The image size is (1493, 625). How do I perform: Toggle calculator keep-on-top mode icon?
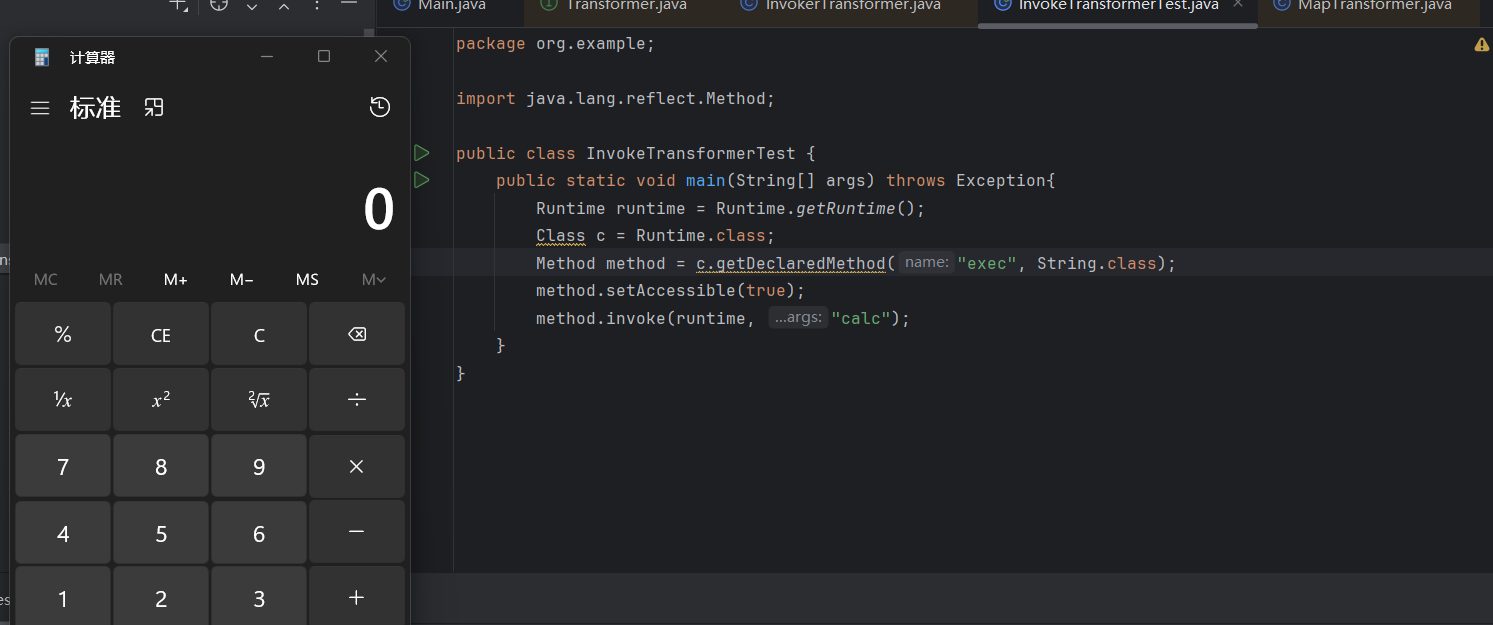click(153, 108)
